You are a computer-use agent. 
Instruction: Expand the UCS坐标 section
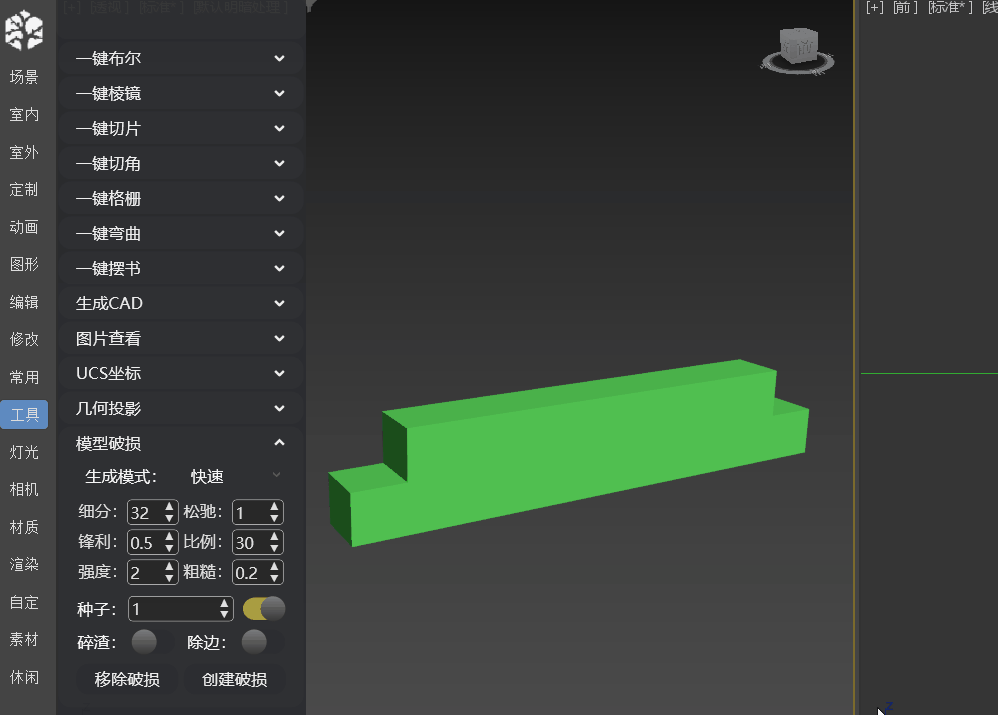point(181,374)
